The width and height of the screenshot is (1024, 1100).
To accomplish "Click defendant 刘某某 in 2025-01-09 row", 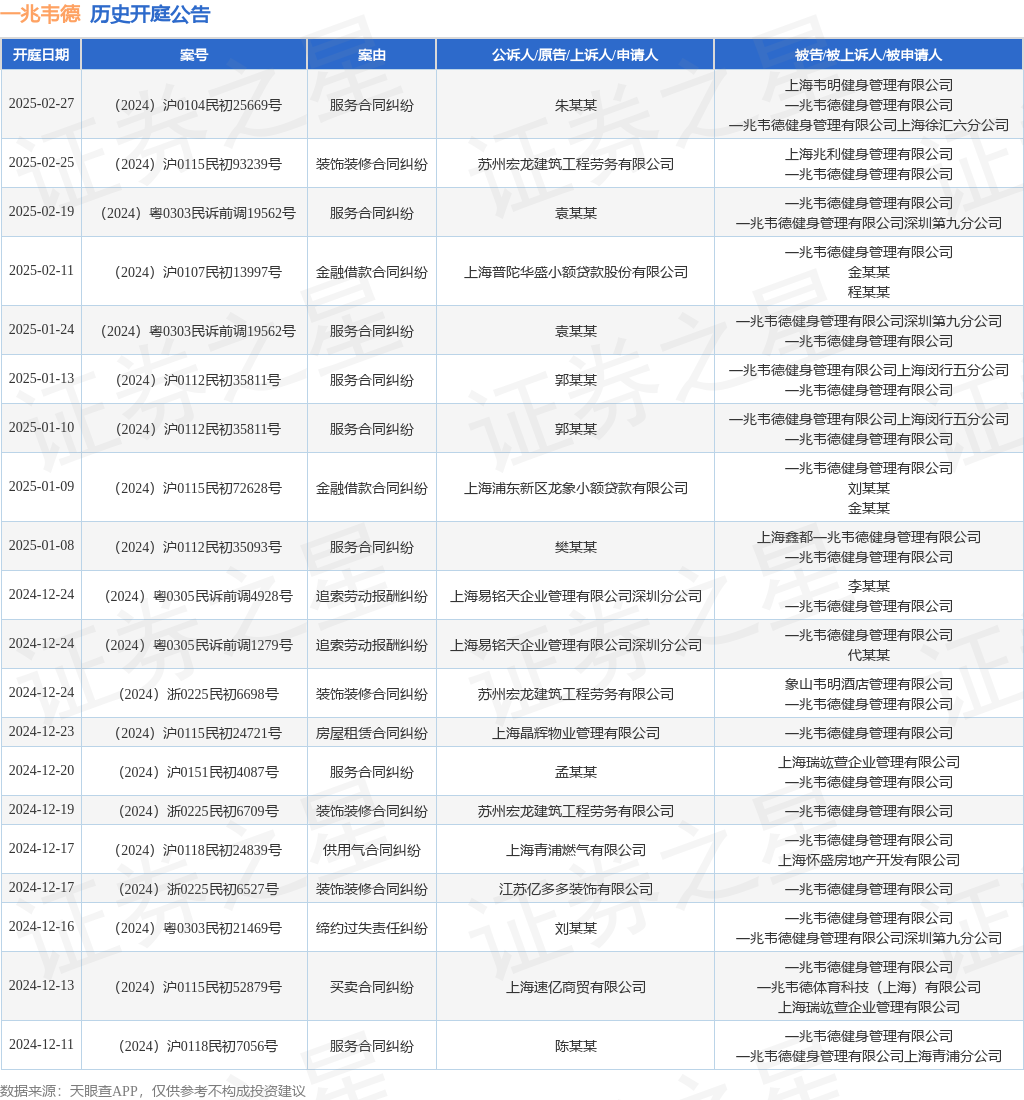I will pos(869,488).
